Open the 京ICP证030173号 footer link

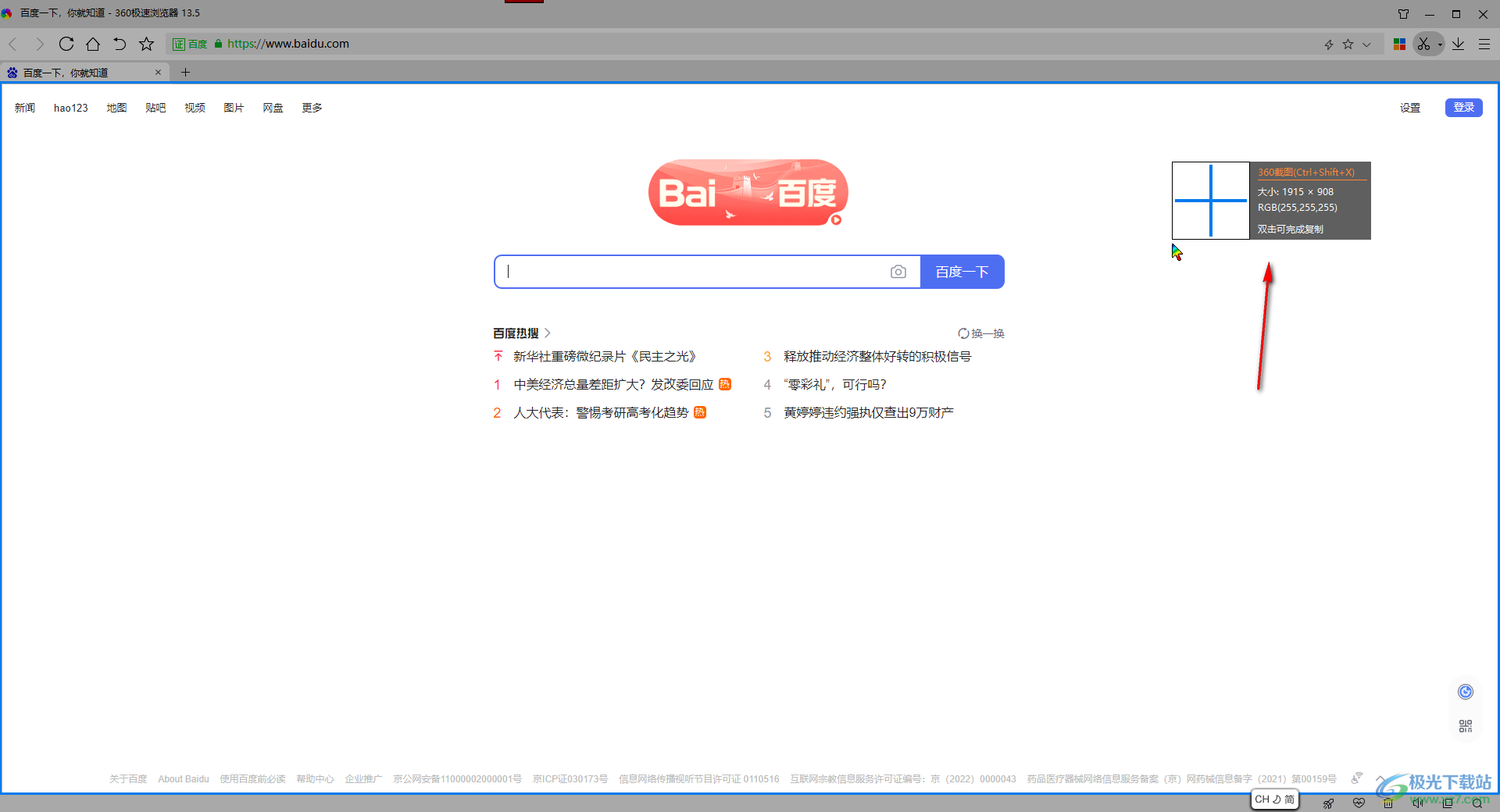coord(570,779)
